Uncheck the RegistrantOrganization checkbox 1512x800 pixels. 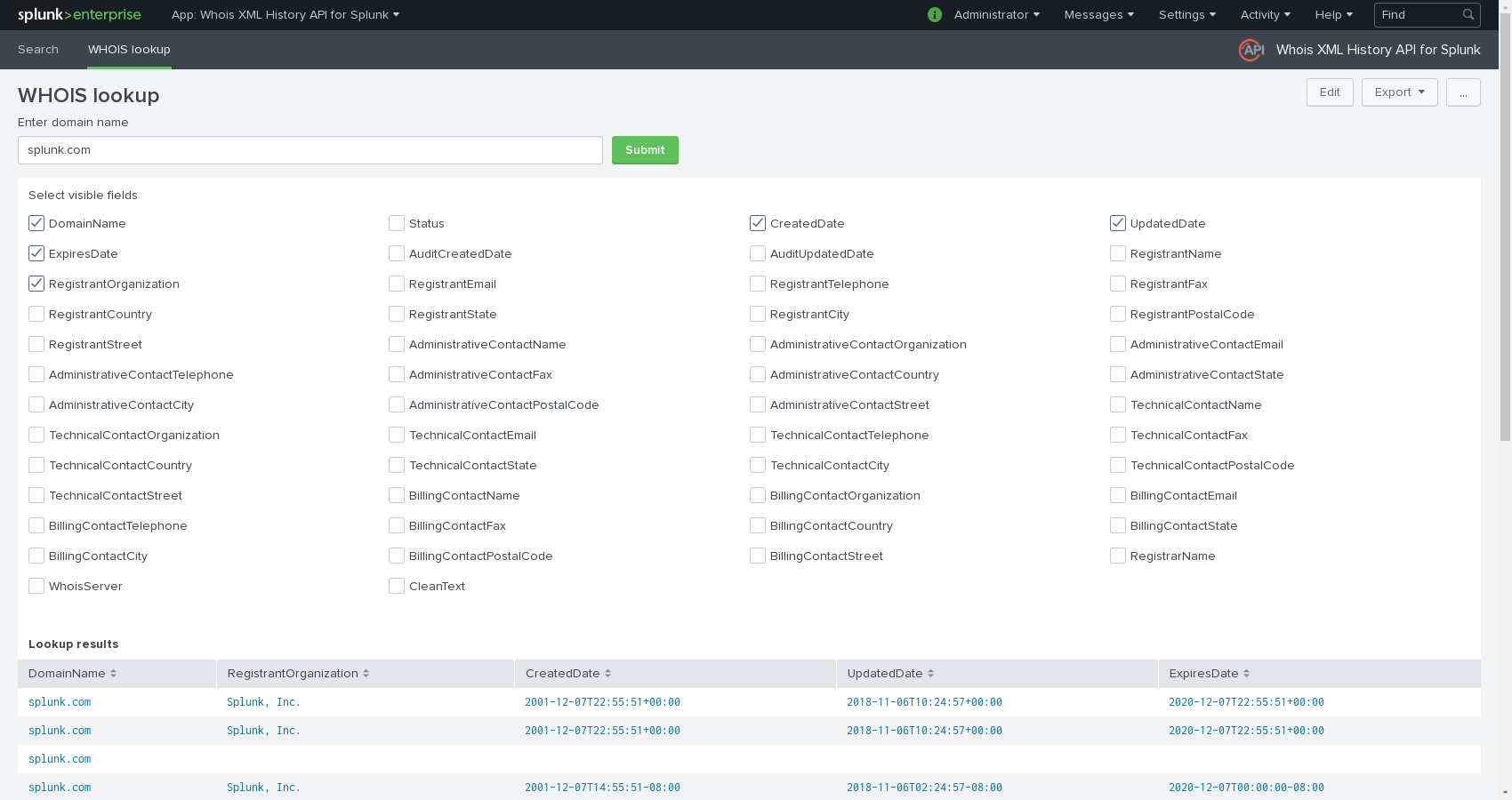(36, 284)
